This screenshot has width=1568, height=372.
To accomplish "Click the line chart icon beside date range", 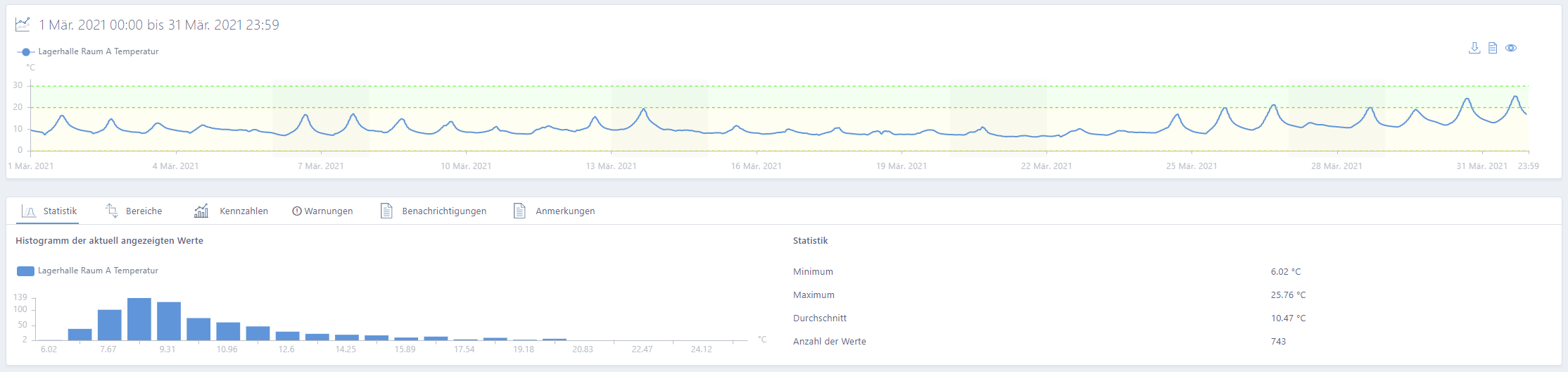I will pos(23,25).
